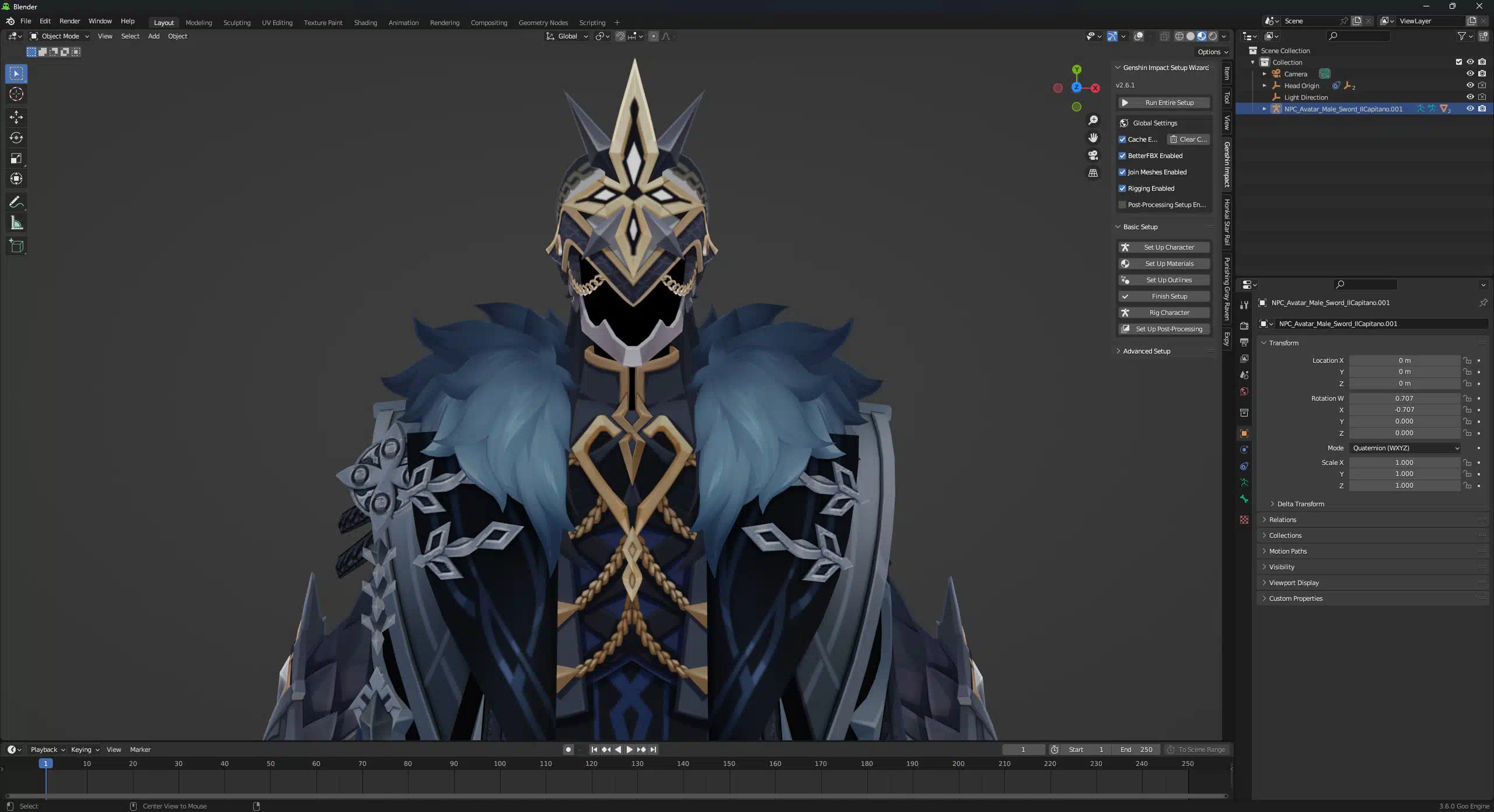
Task: Open rotation Mode Quaternion dropdown
Action: [x=1405, y=448]
